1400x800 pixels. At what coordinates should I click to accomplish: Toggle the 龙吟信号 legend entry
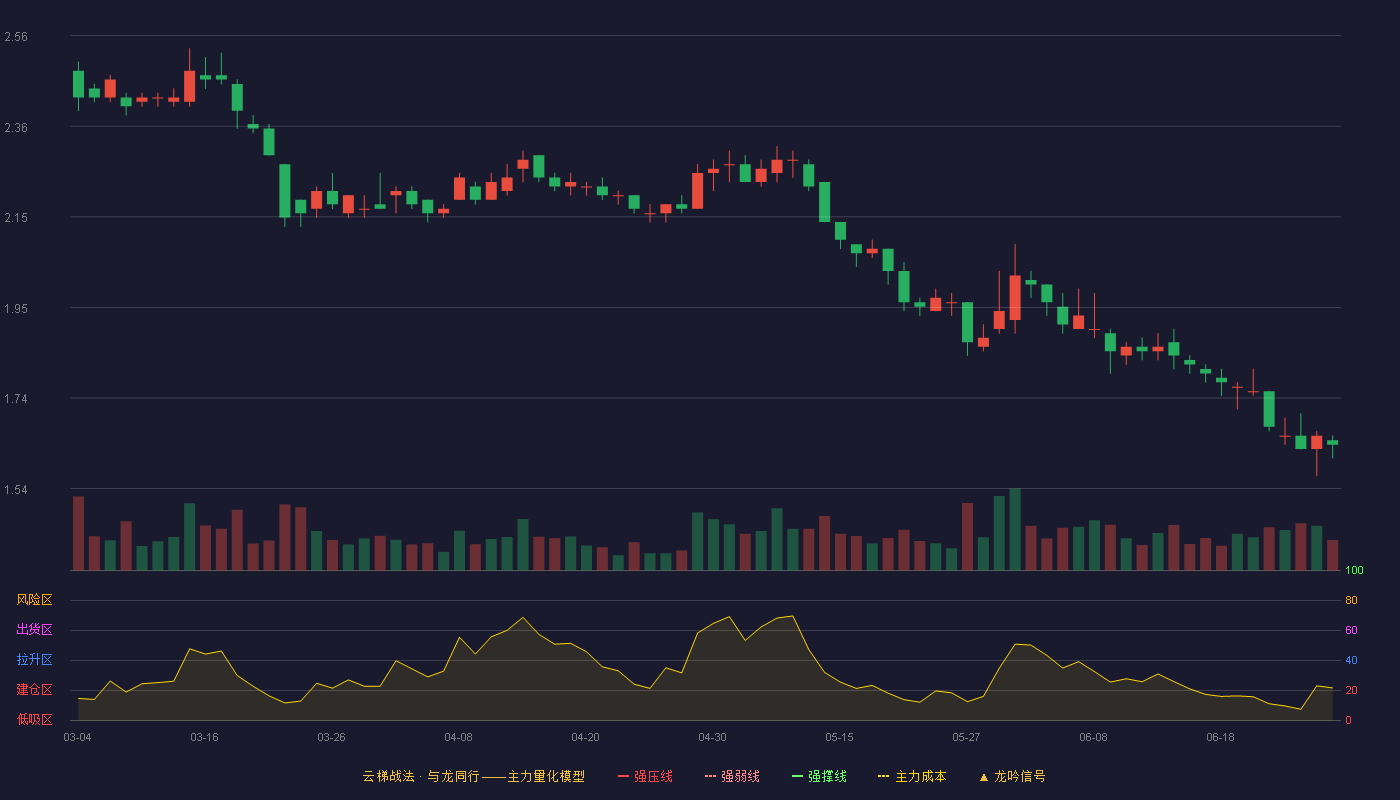click(1012, 776)
